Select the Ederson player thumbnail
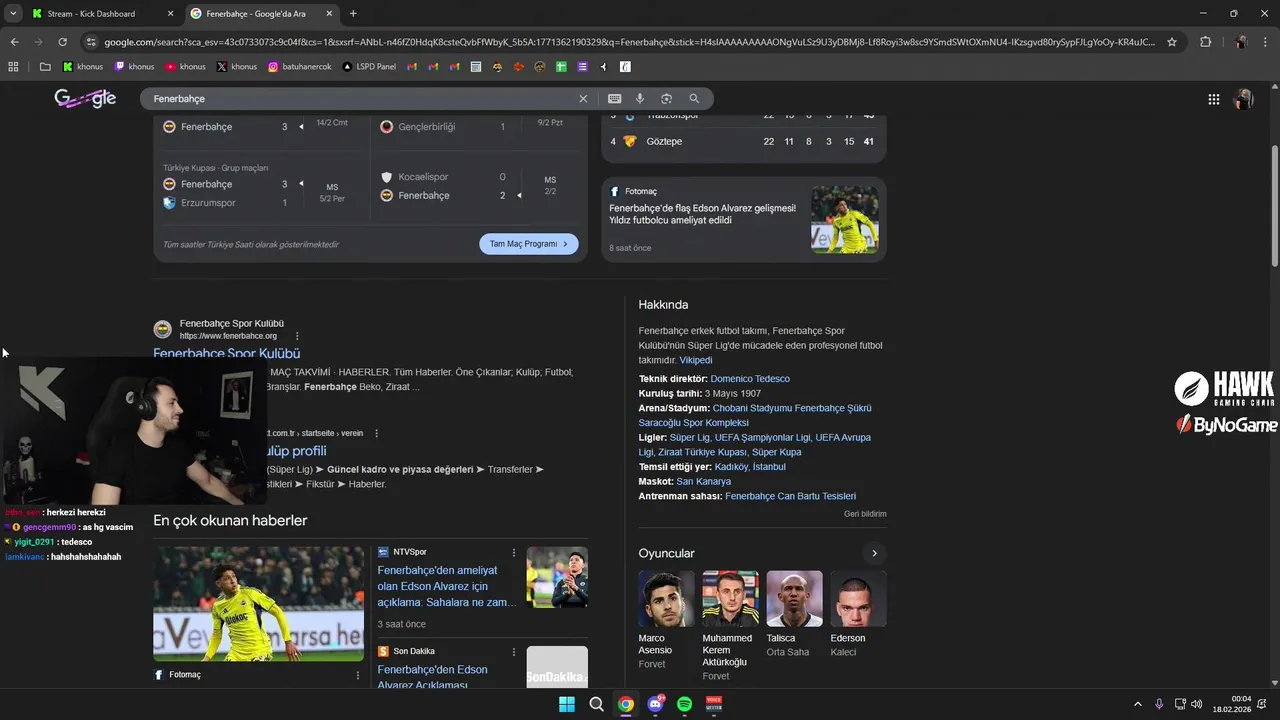The height and width of the screenshot is (720, 1280). coord(858,598)
